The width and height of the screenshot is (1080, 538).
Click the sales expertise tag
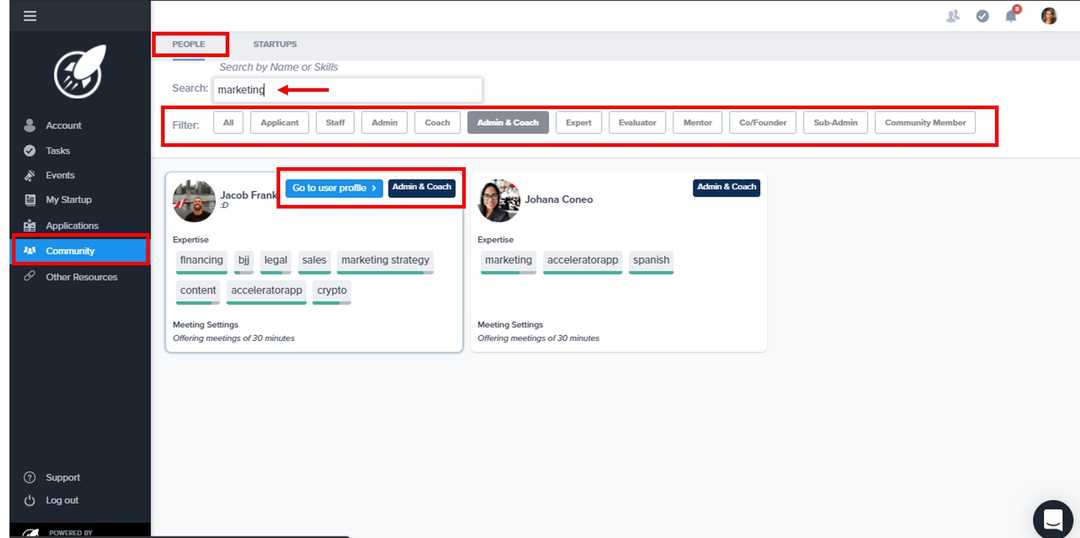pyautogui.click(x=314, y=260)
